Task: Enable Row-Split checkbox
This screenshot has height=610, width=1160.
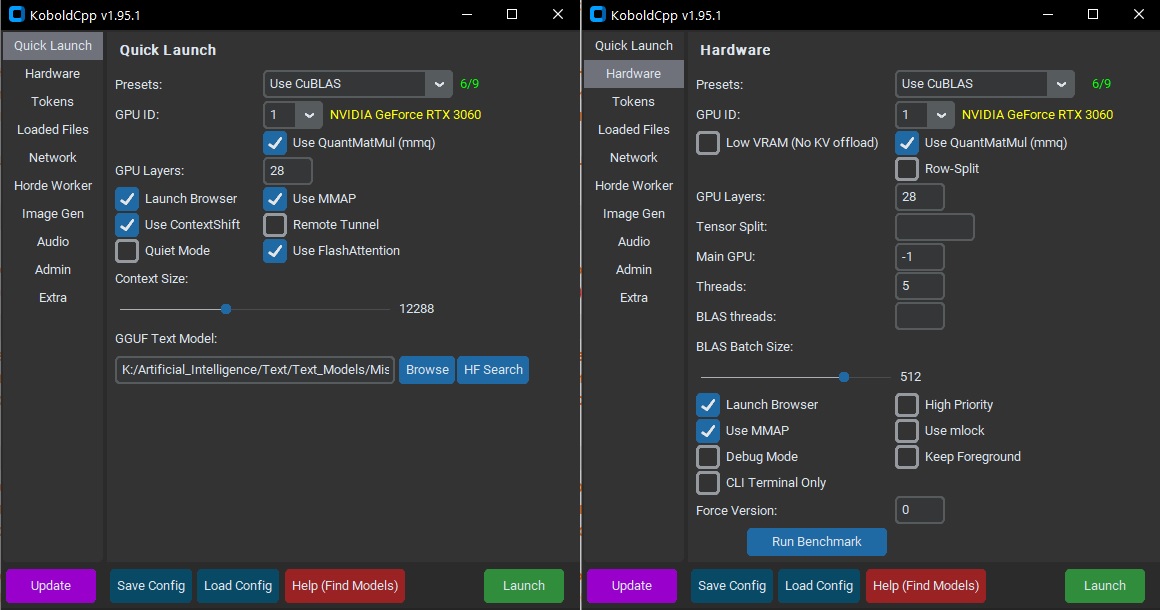Action: (907, 169)
